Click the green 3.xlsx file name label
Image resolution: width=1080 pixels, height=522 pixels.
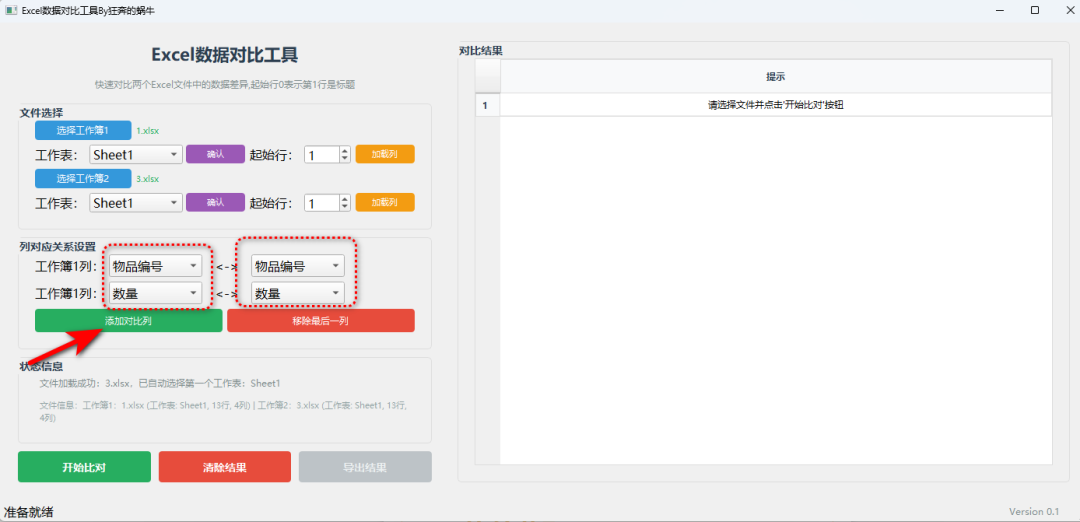pyautogui.click(x=147, y=178)
